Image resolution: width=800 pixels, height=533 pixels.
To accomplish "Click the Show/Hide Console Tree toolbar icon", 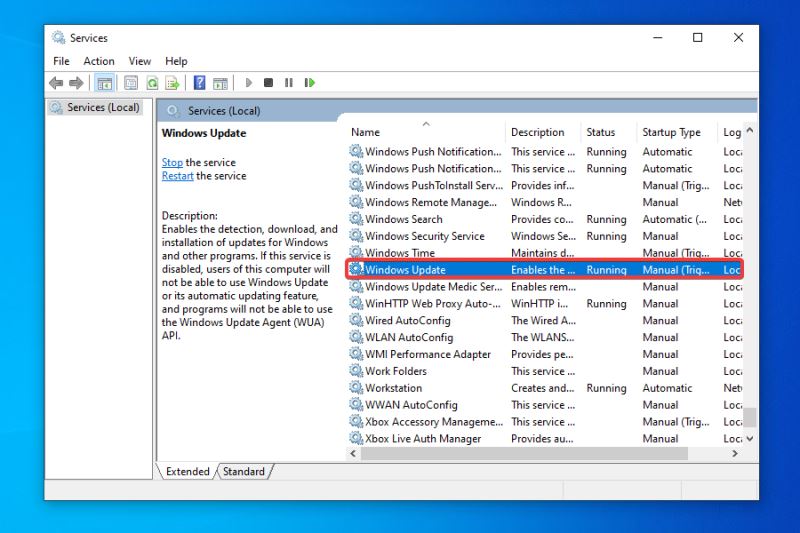I will 104,83.
